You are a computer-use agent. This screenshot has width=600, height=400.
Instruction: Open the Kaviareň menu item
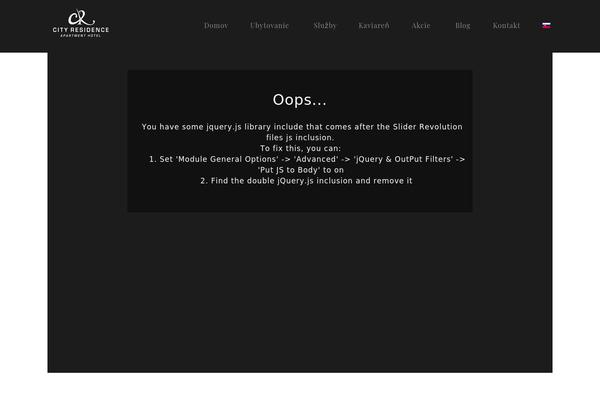point(374,26)
